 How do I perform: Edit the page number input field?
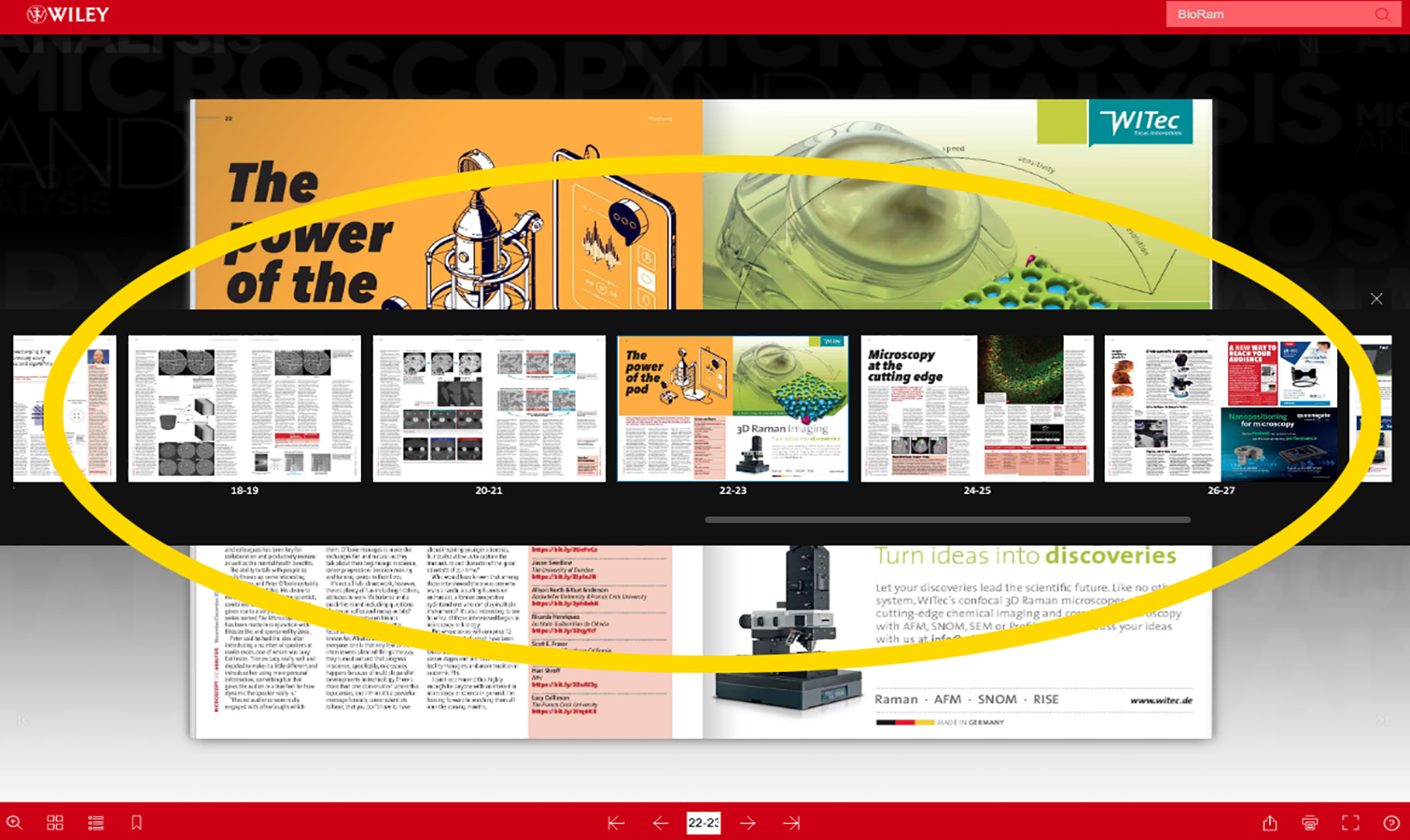(x=704, y=823)
